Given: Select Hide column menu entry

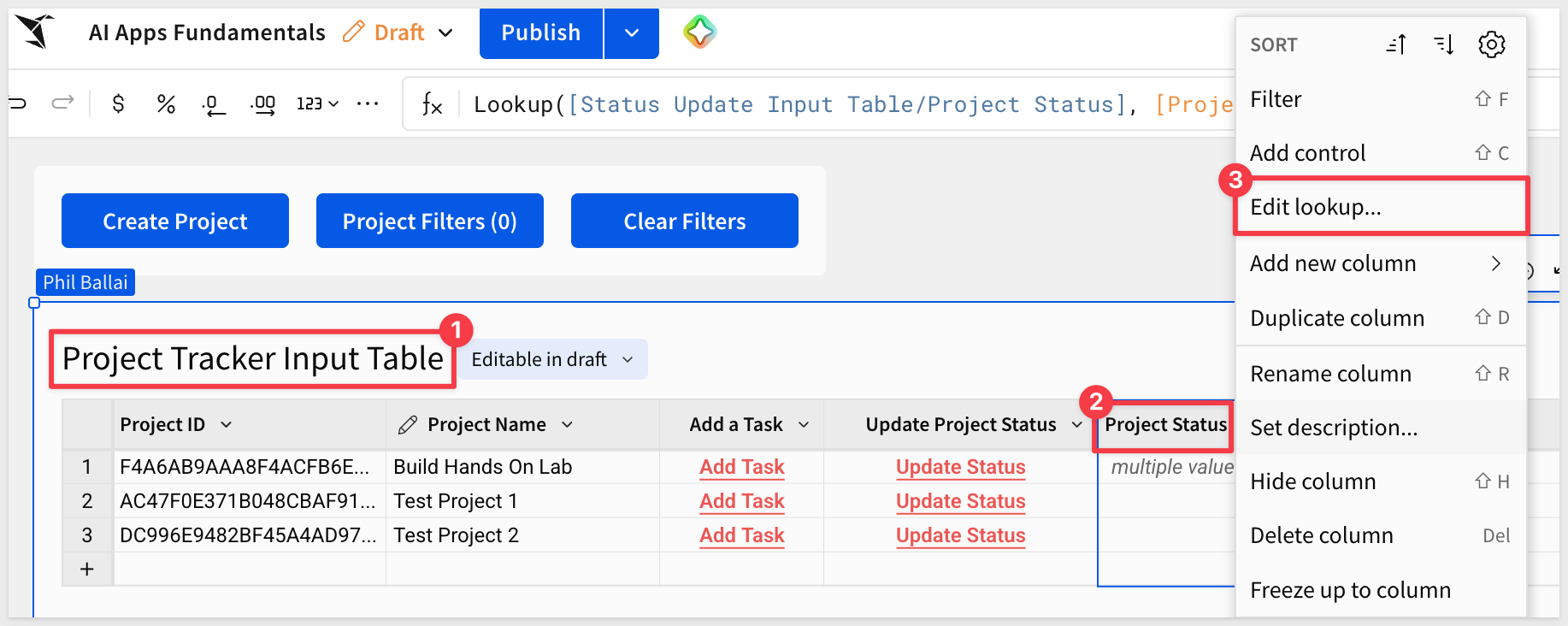Looking at the screenshot, I should (x=1381, y=481).
